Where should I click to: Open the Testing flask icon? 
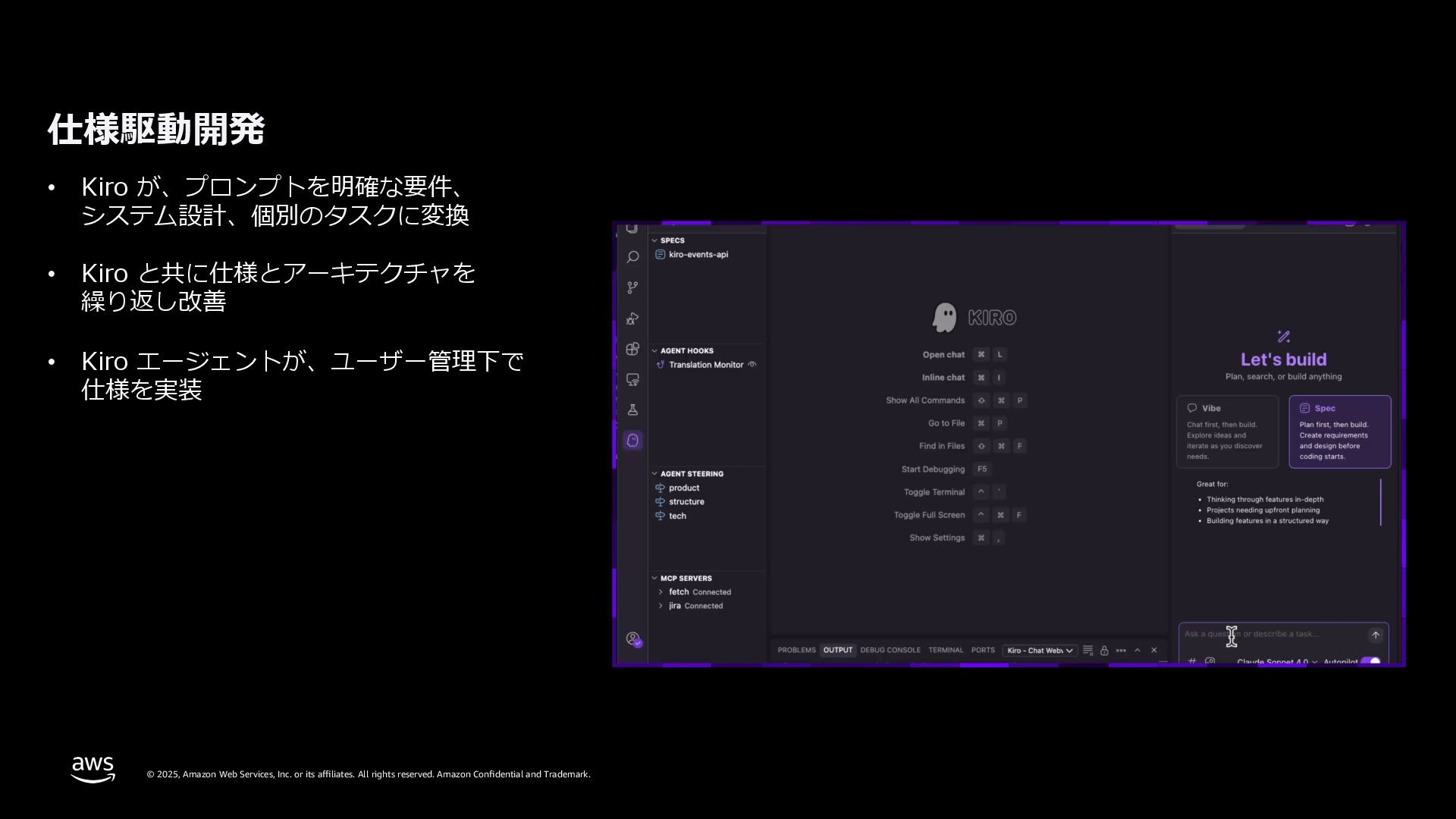point(632,410)
